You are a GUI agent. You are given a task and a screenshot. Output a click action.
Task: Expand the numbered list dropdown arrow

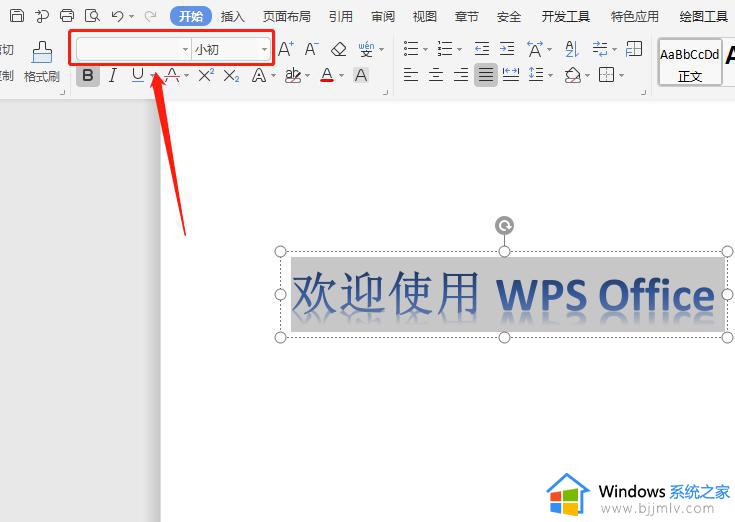pos(459,49)
